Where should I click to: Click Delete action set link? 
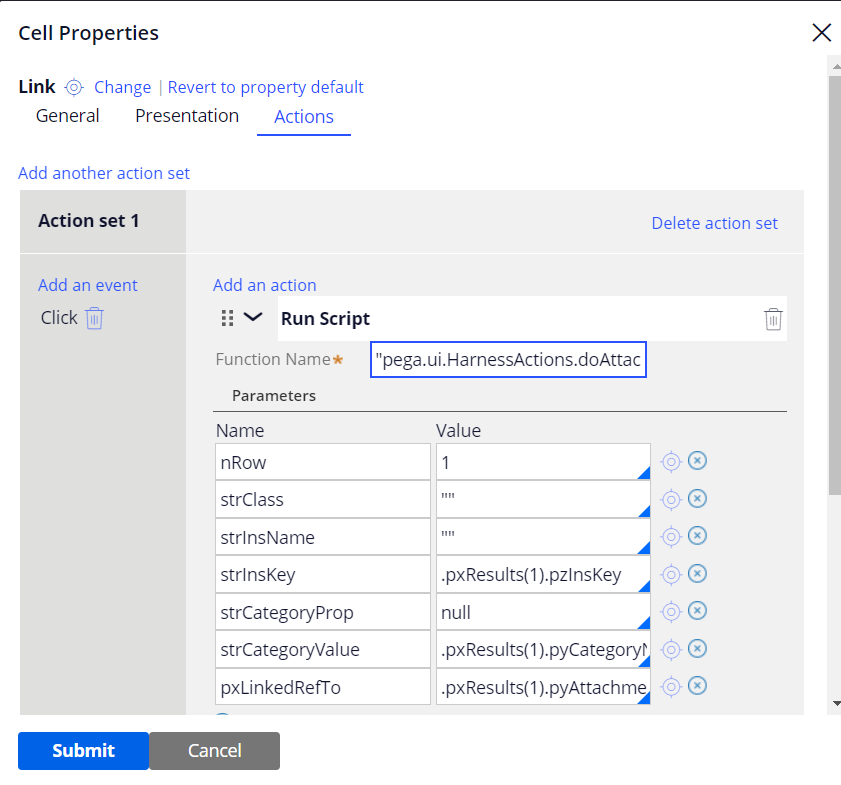click(714, 223)
